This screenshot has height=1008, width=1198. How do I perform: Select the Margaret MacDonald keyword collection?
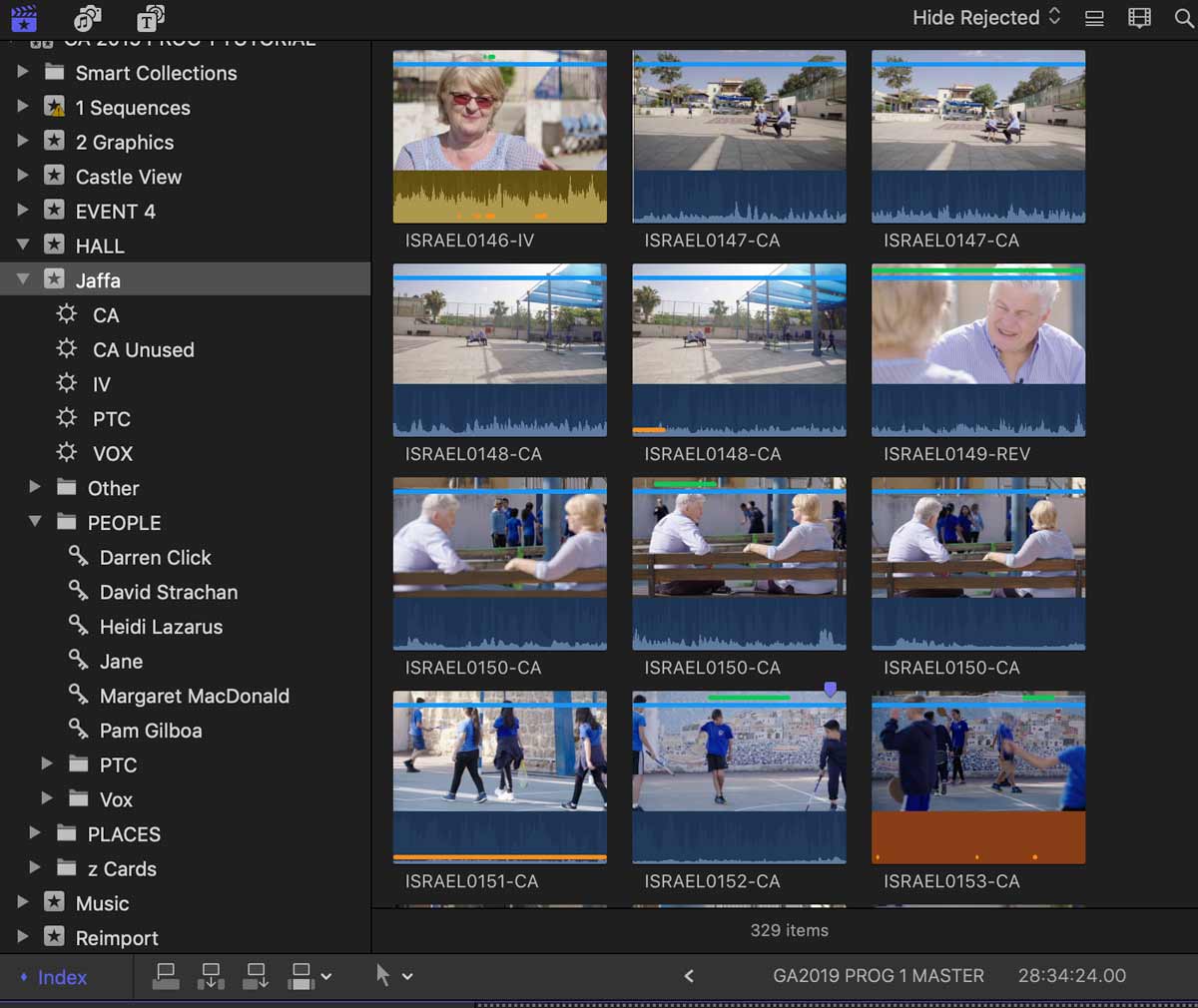pyautogui.click(x=195, y=696)
